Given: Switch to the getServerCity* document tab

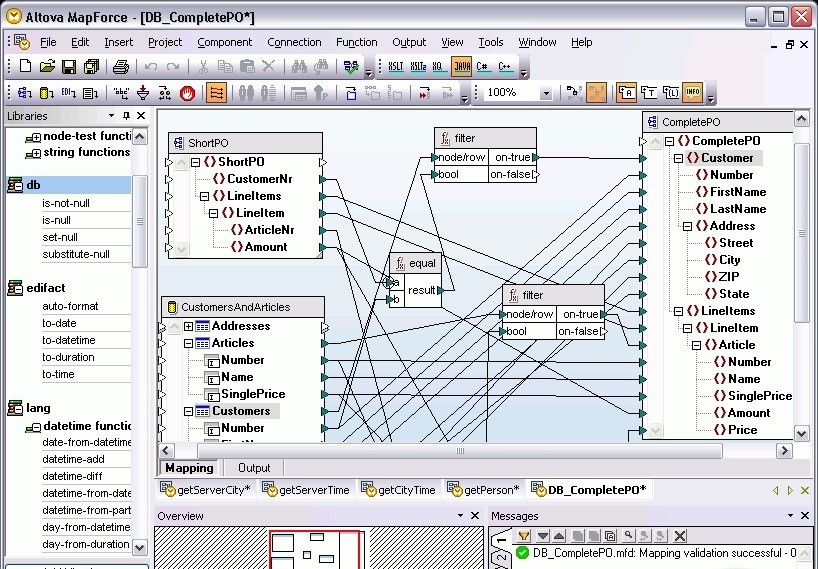Looking at the screenshot, I should click(x=207, y=490).
